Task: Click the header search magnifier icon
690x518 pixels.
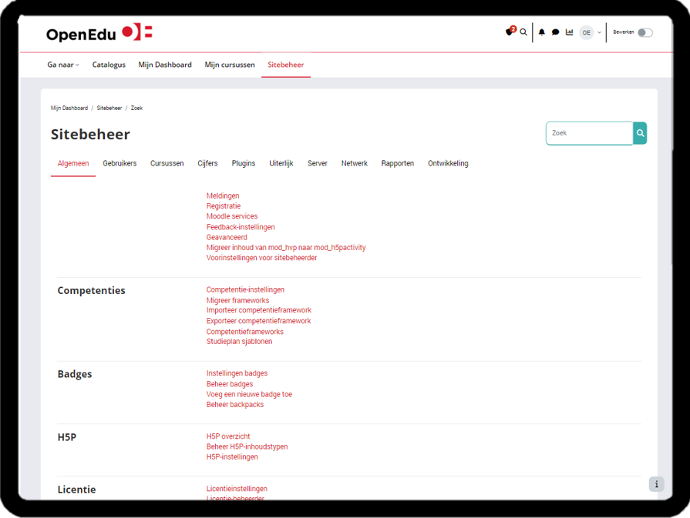Action: [523, 32]
